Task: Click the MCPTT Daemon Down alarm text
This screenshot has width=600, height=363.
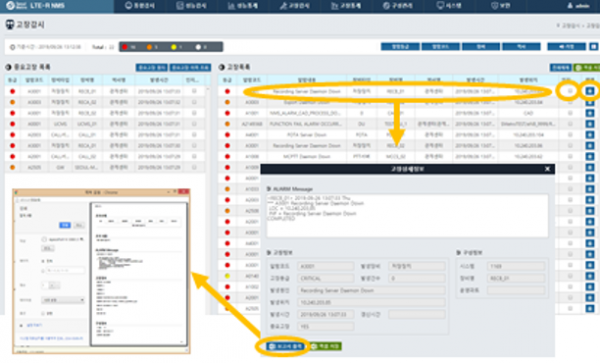Action: click(x=307, y=156)
